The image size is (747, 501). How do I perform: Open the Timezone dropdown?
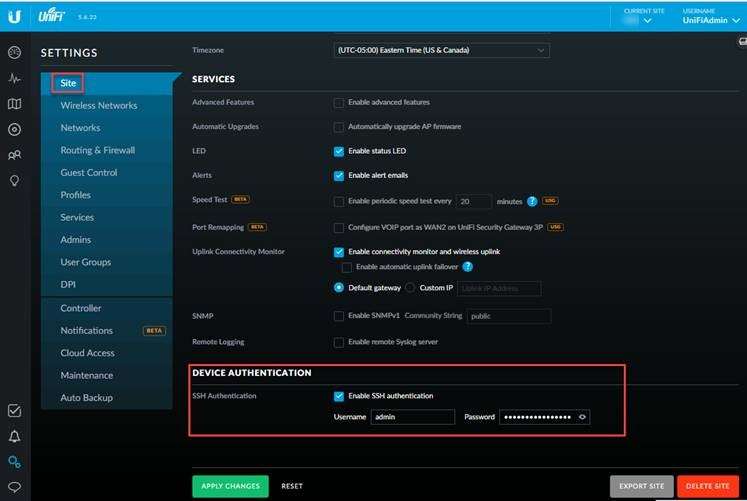[x=441, y=50]
